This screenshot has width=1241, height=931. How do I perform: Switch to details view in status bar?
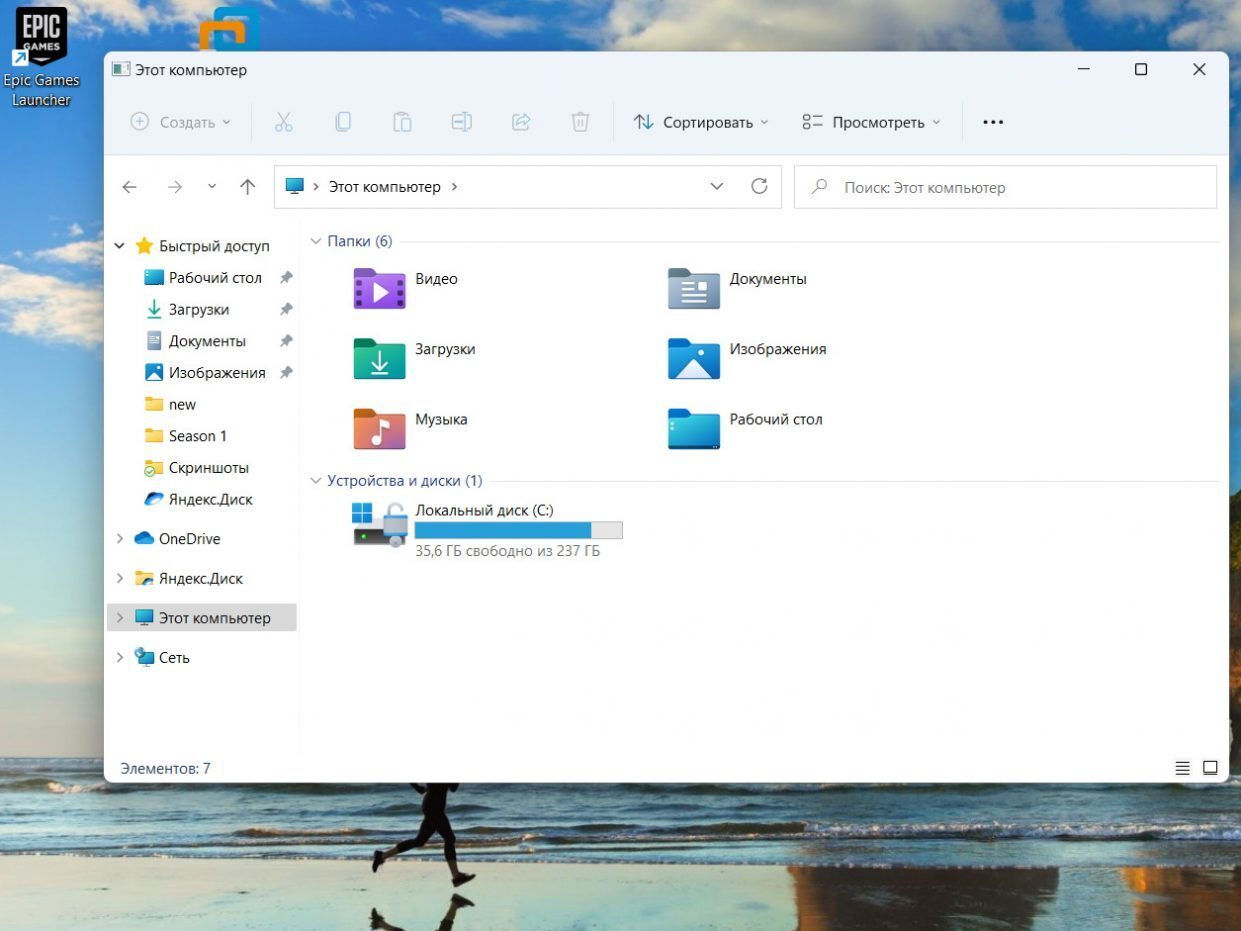click(x=1182, y=768)
